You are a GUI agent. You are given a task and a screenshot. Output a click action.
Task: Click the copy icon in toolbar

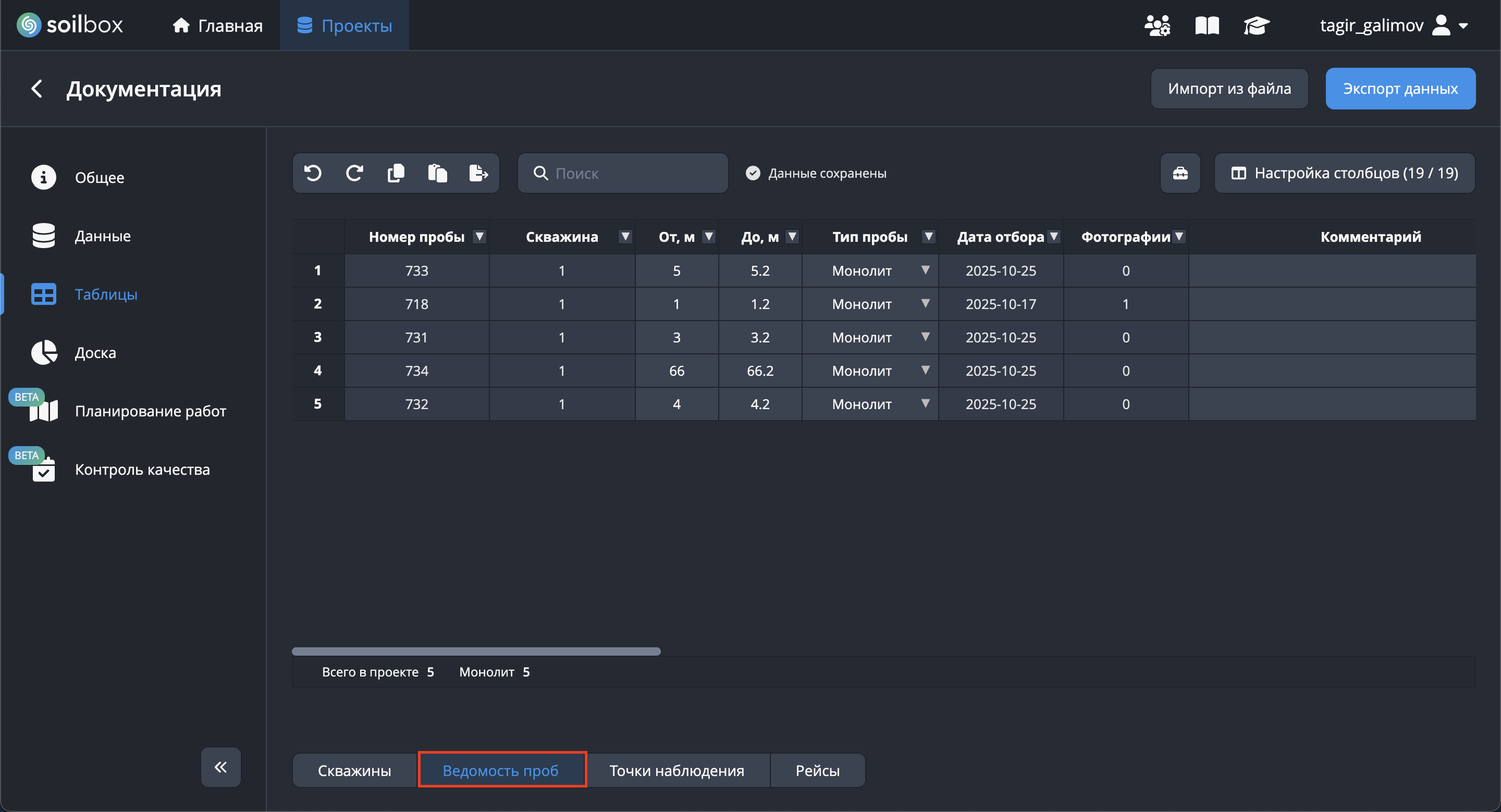(396, 173)
